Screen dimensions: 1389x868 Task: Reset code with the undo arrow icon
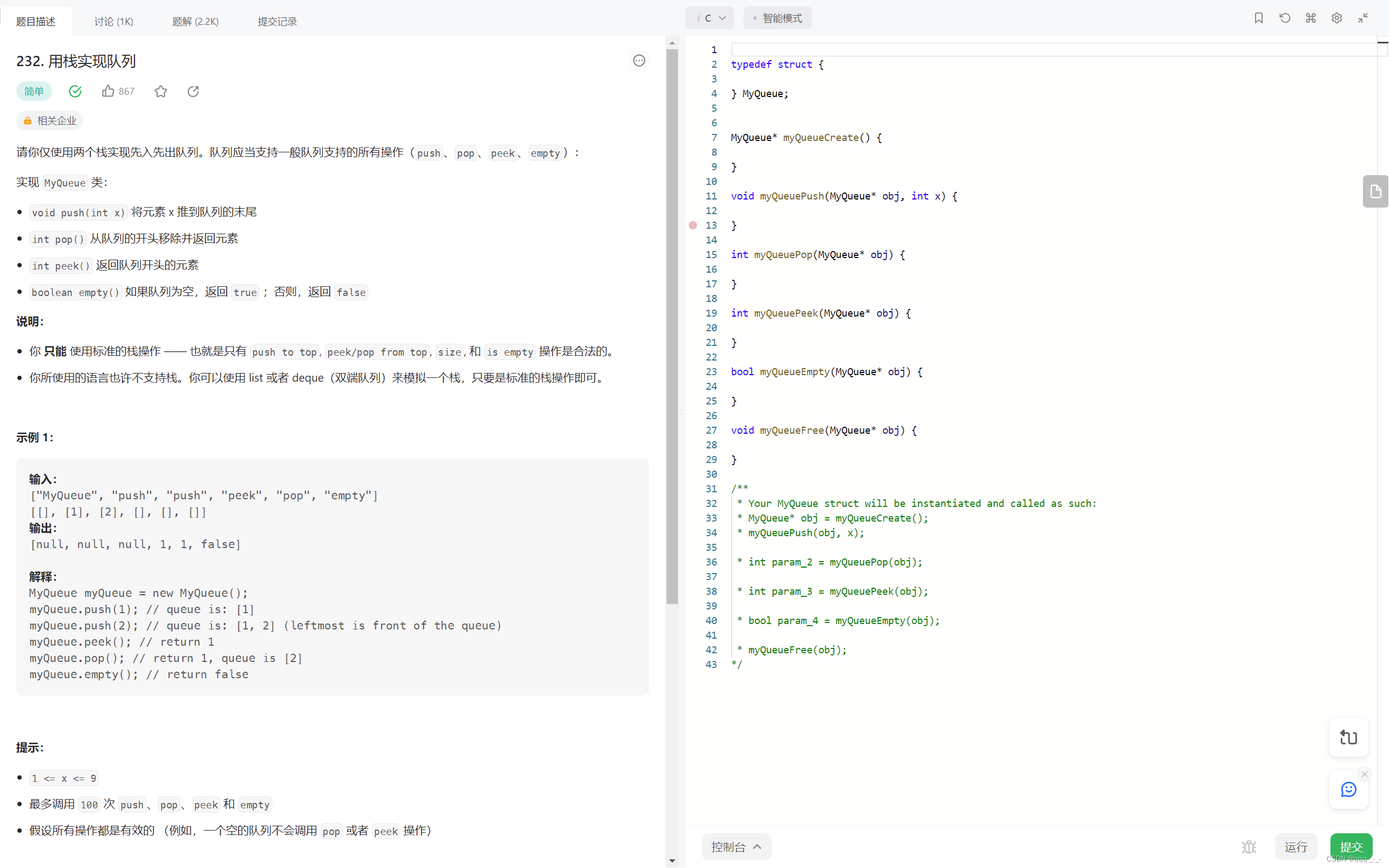tap(1284, 18)
